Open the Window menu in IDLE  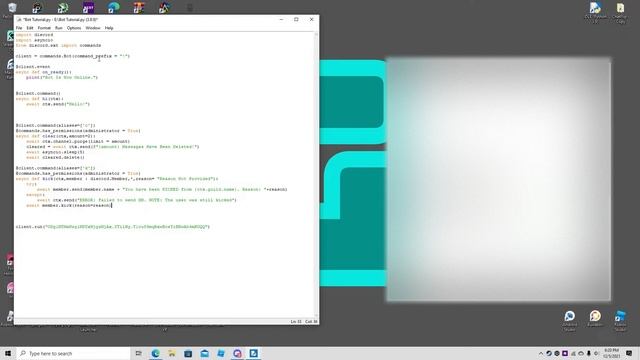tap(93, 28)
